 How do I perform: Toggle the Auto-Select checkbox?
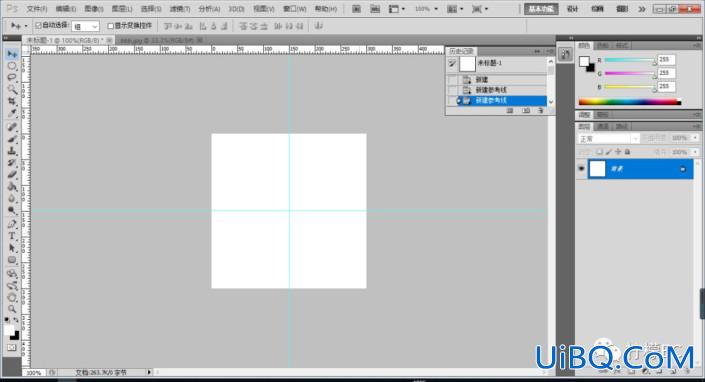click(38, 26)
